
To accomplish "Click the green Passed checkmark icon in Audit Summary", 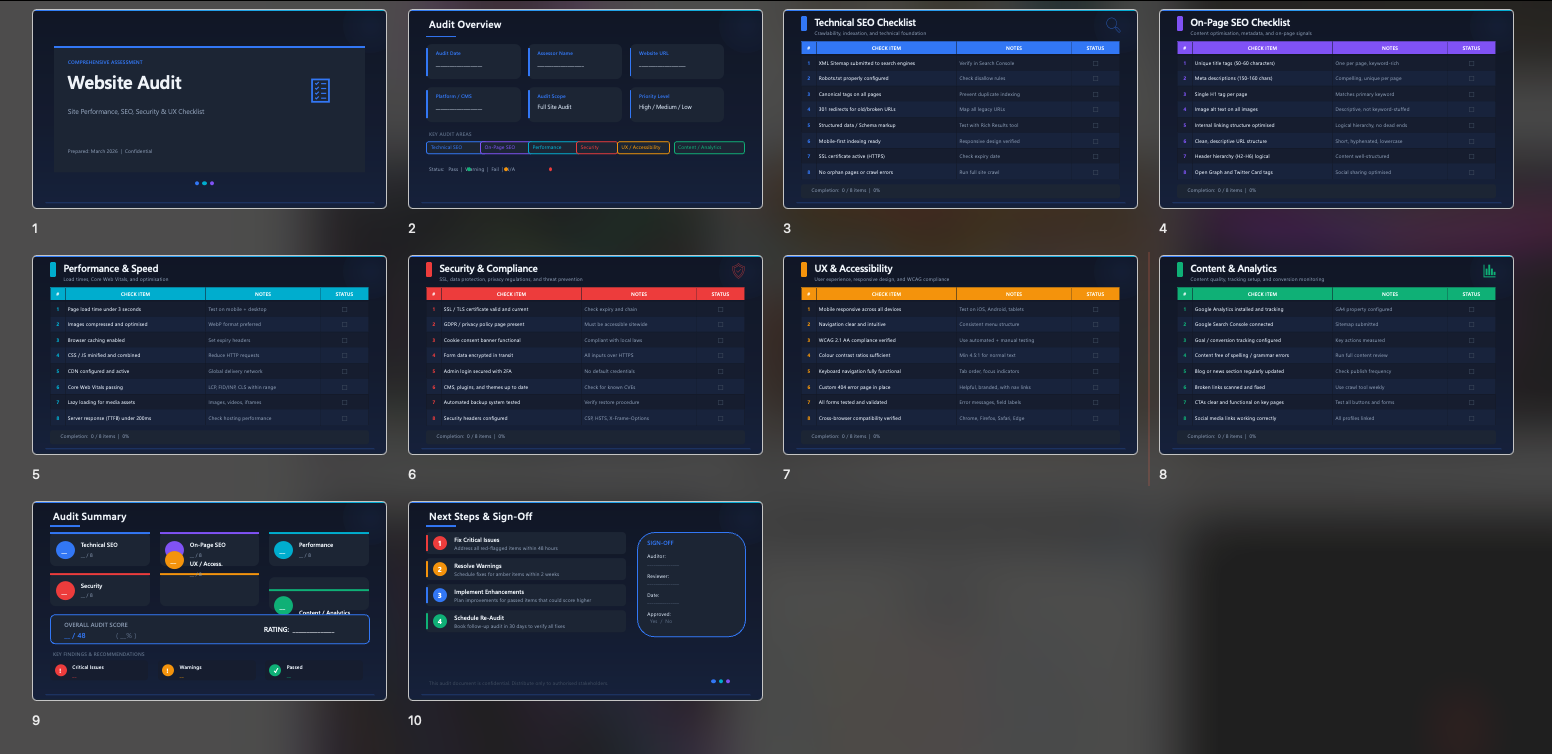I will [275, 670].
